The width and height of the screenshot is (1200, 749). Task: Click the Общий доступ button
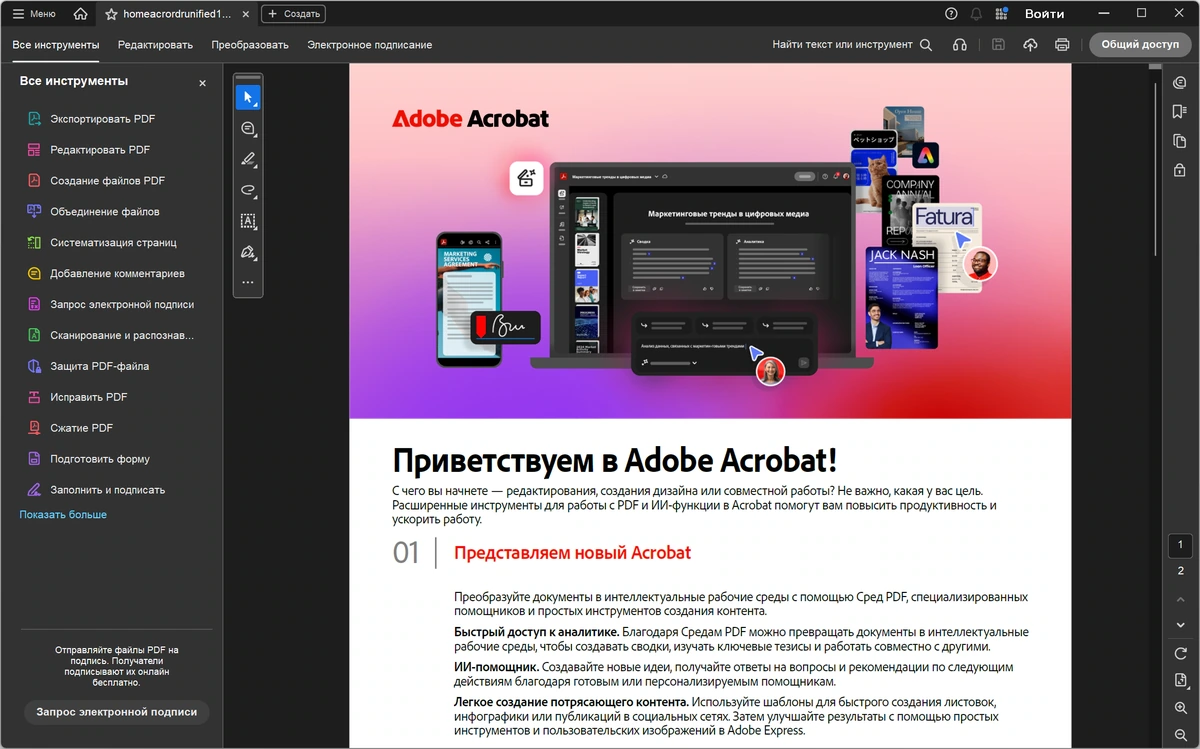click(1140, 45)
